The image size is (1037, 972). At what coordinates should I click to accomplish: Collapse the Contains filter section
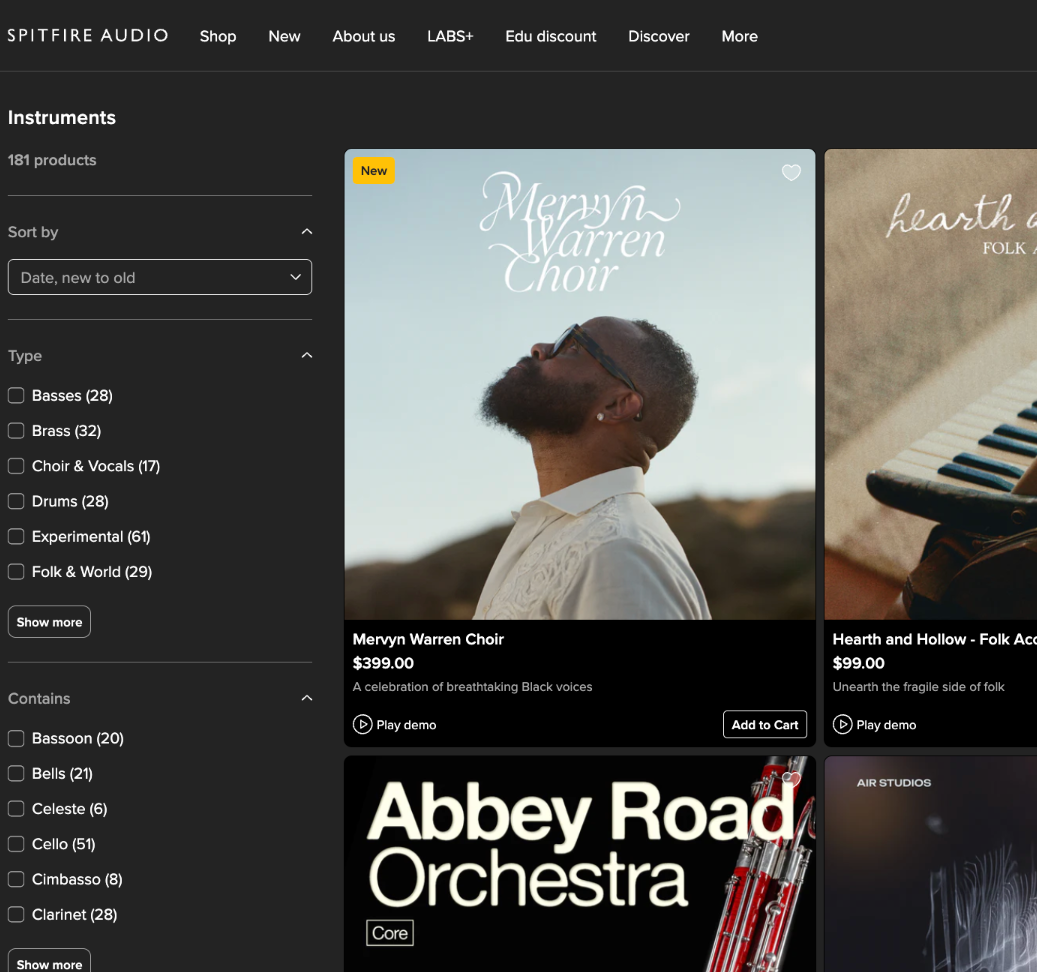click(x=306, y=698)
